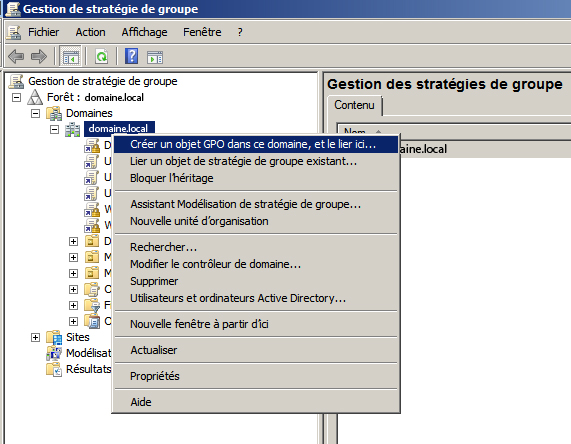The image size is (571, 444).
Task: Click the Back arrow toolbar icon
Action: tap(16, 57)
